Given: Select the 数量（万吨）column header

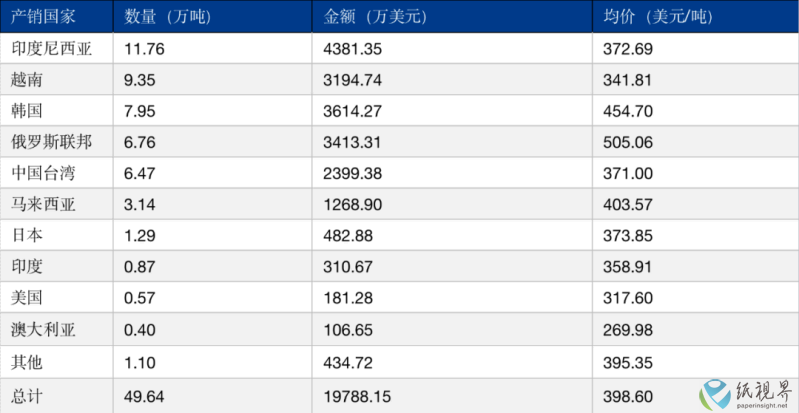Looking at the screenshot, I should (x=212, y=16).
